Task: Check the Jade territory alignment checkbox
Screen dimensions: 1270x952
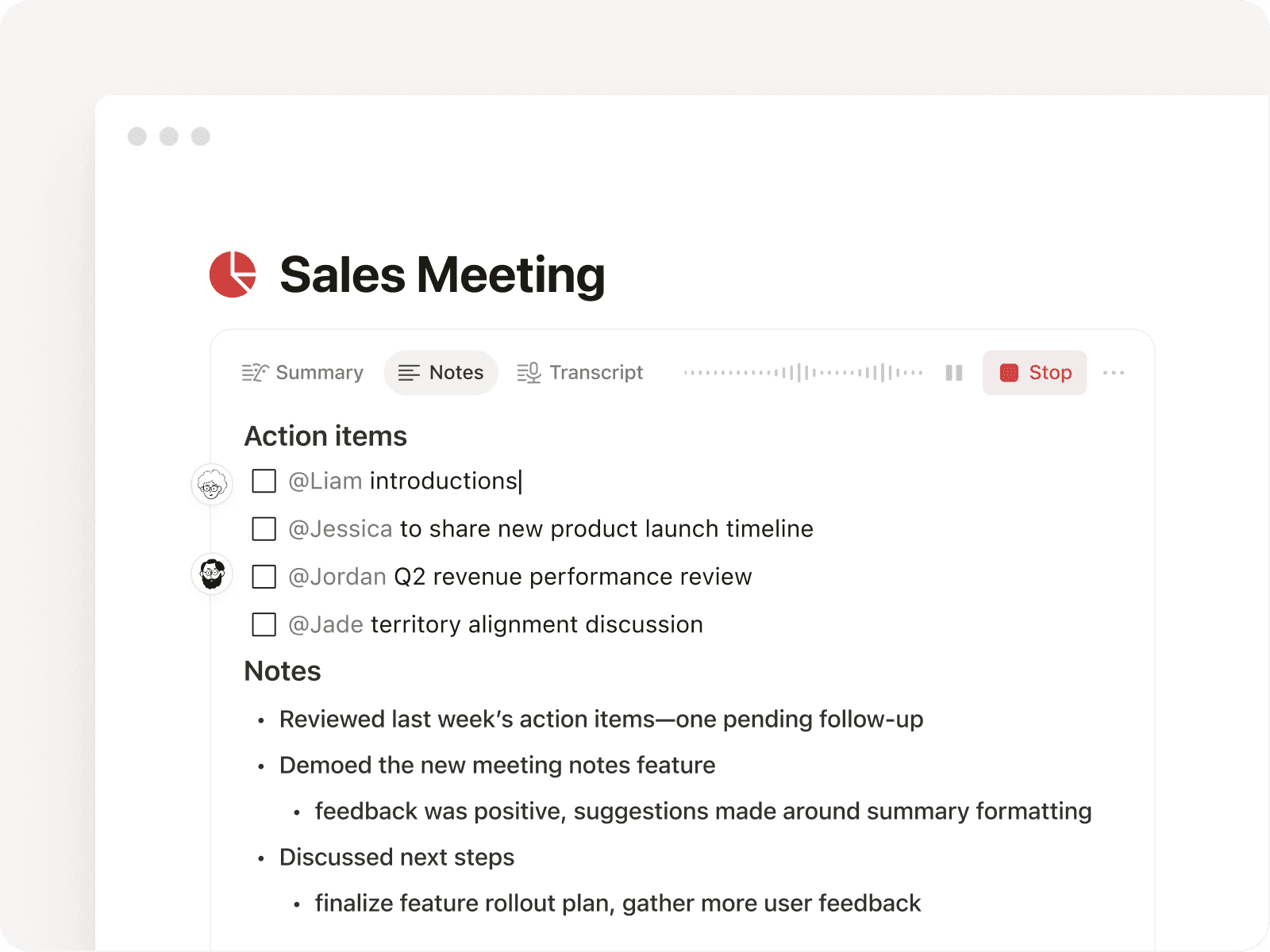Action: (x=264, y=625)
